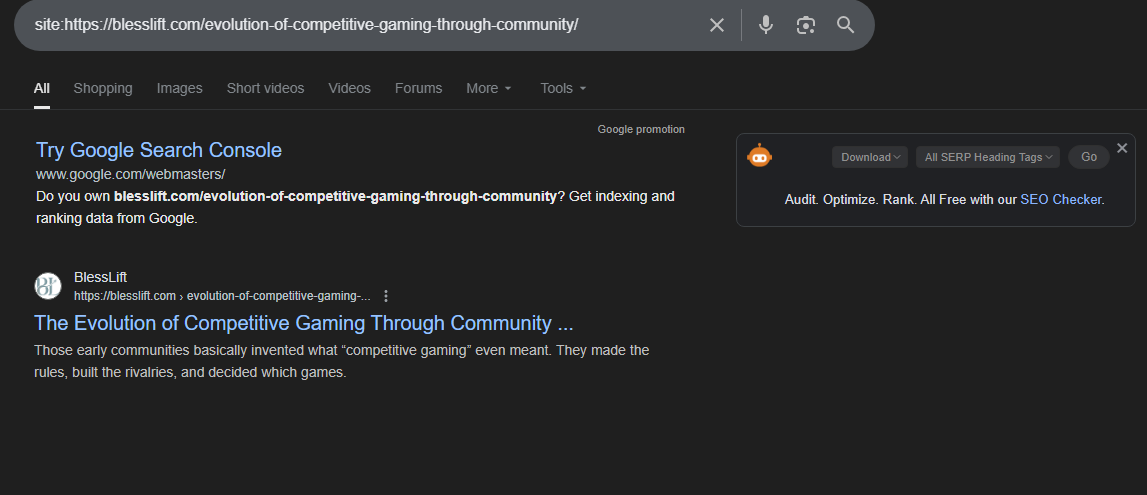Viewport: 1147px width, 495px height.
Task: Open The Evolution of Competitive Gaming result
Action: click(304, 323)
